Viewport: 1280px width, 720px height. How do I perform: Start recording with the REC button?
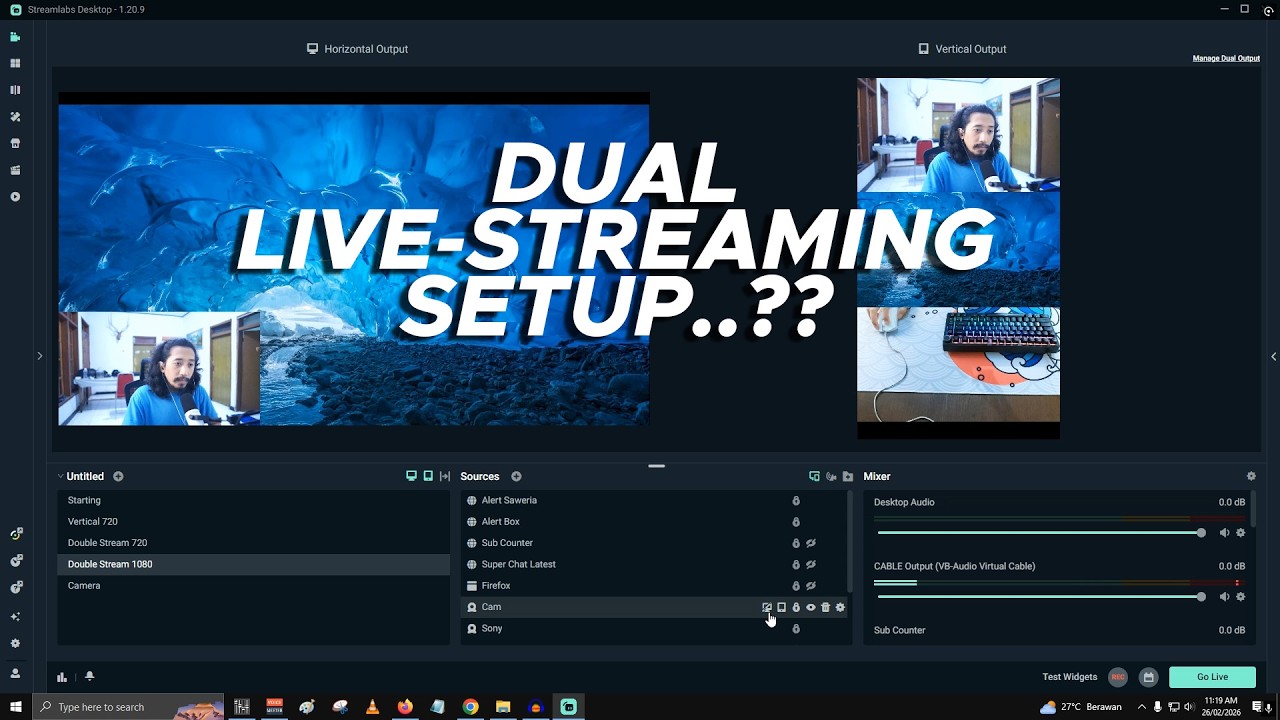click(1118, 677)
